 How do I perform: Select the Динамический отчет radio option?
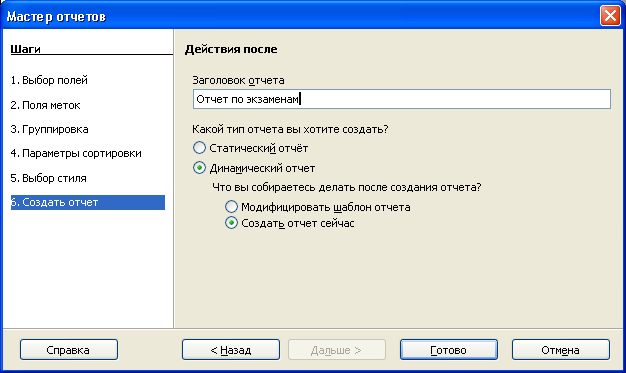pos(254,168)
